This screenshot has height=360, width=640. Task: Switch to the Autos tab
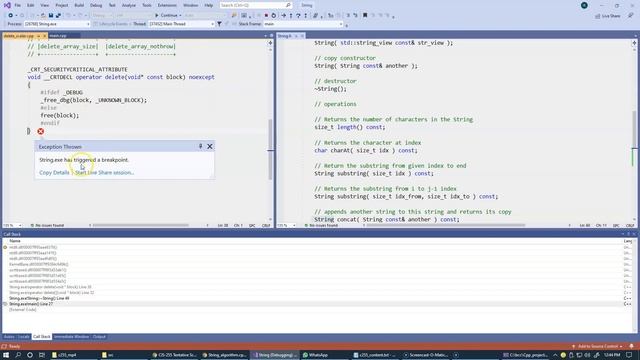click(x=9, y=337)
